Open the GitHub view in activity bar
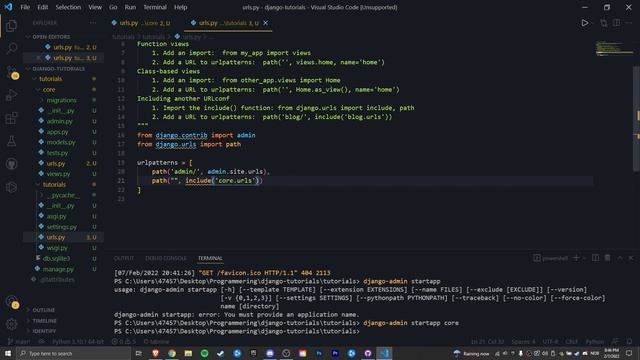 click(11, 164)
